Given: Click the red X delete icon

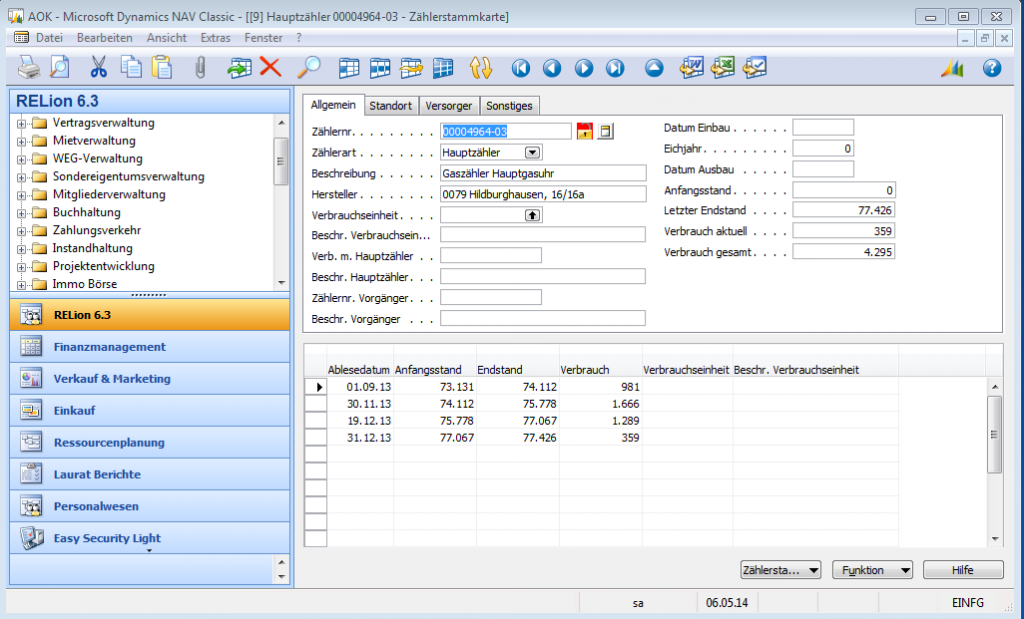Looking at the screenshot, I should 270,67.
